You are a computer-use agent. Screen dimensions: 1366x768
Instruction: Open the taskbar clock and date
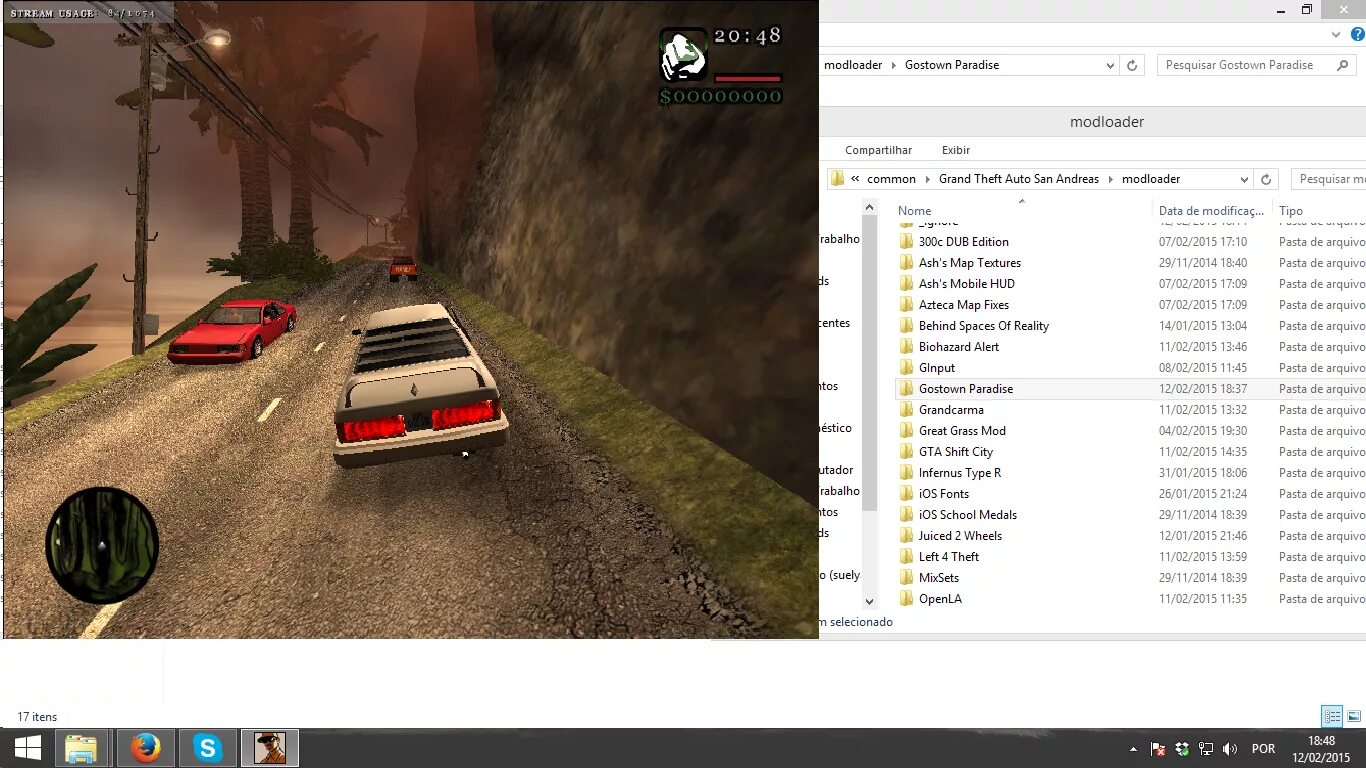pyautogui.click(x=1321, y=749)
